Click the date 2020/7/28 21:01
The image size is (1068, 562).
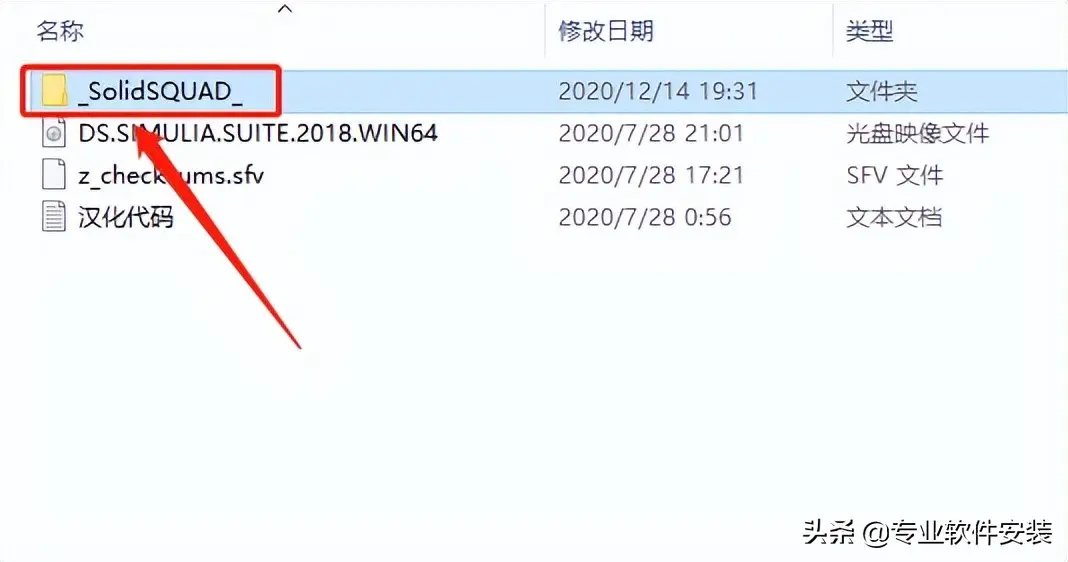[651, 133]
